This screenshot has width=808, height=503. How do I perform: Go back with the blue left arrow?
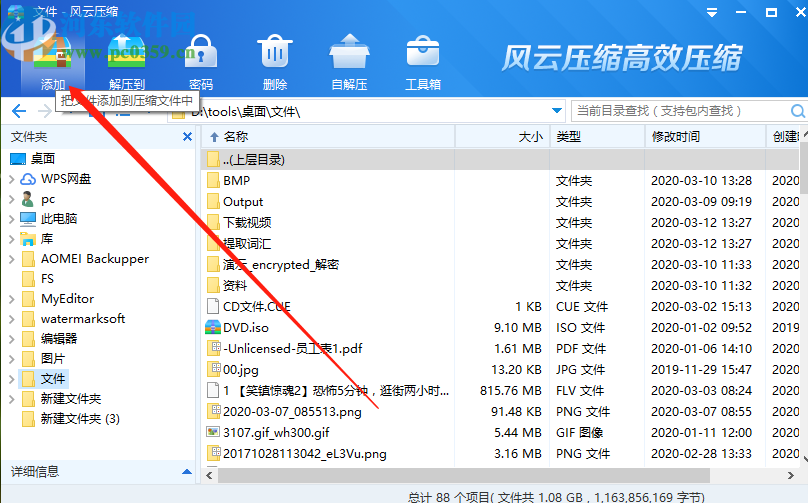(x=19, y=111)
